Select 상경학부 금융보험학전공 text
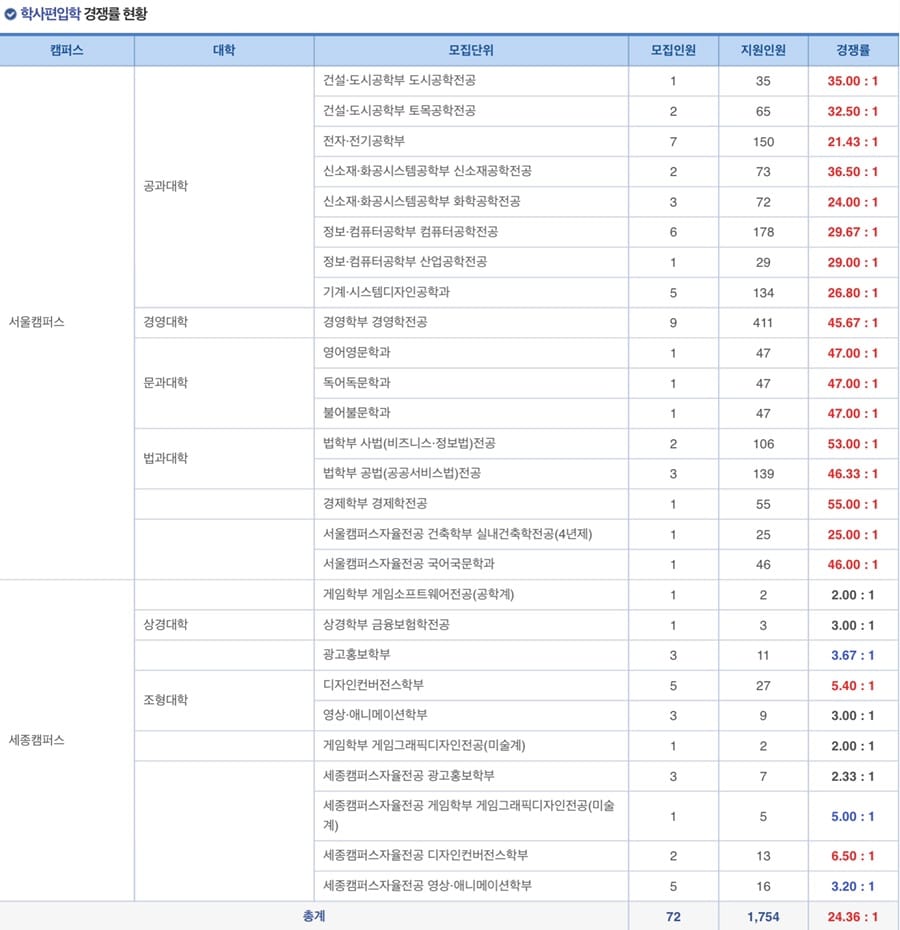900x930 pixels. [386, 624]
